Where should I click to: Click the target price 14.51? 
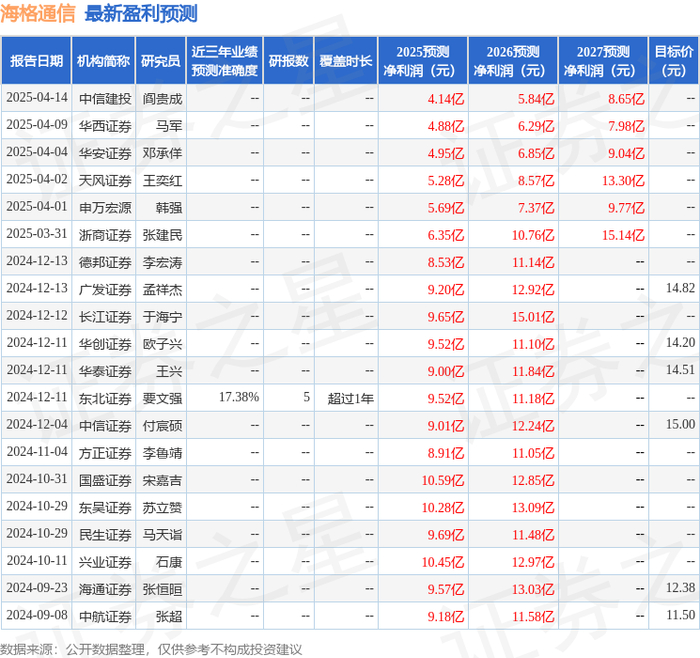[680, 370]
